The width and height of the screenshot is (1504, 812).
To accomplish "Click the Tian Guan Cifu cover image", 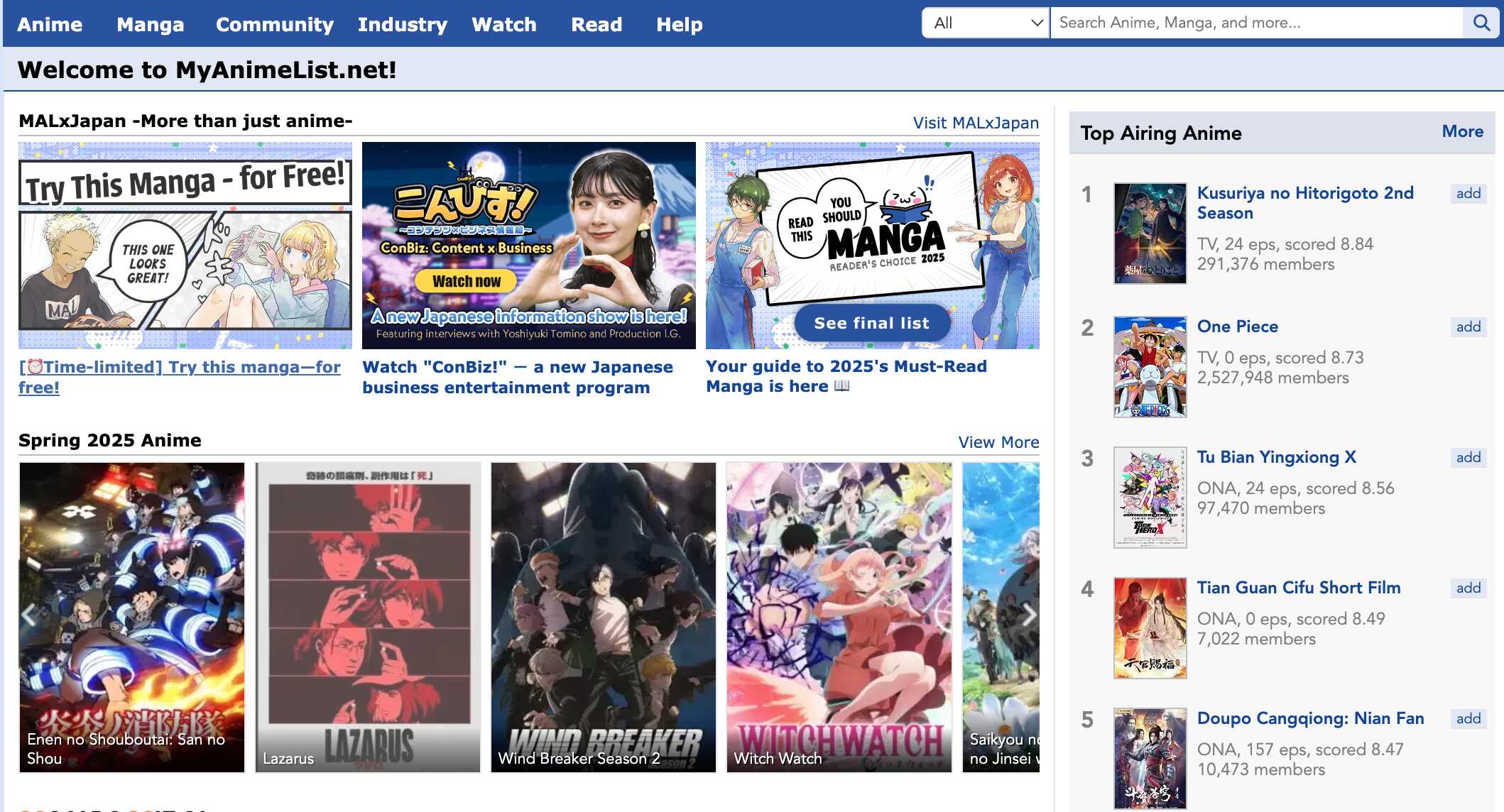I will pyautogui.click(x=1150, y=627).
